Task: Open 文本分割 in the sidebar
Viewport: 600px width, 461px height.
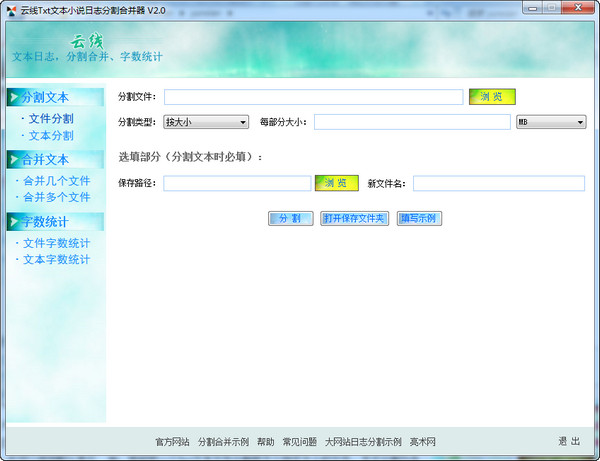Action: 51,135
